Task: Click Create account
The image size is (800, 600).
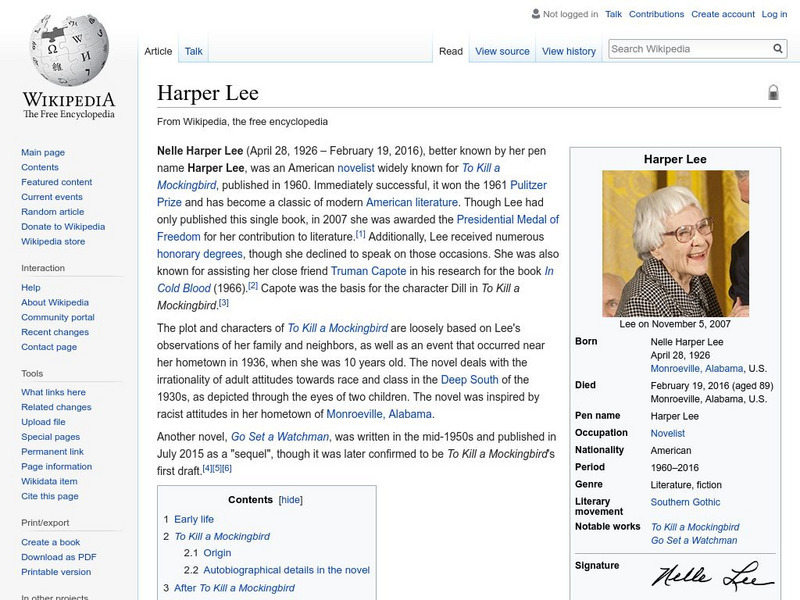Action: coord(723,14)
